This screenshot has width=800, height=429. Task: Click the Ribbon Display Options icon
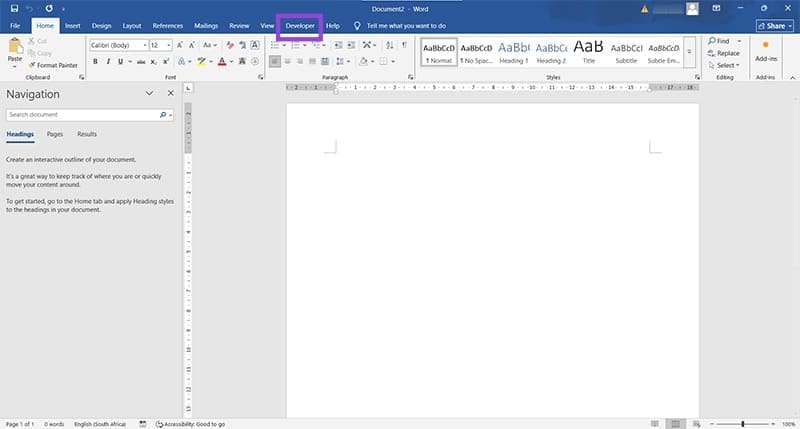[716, 9]
